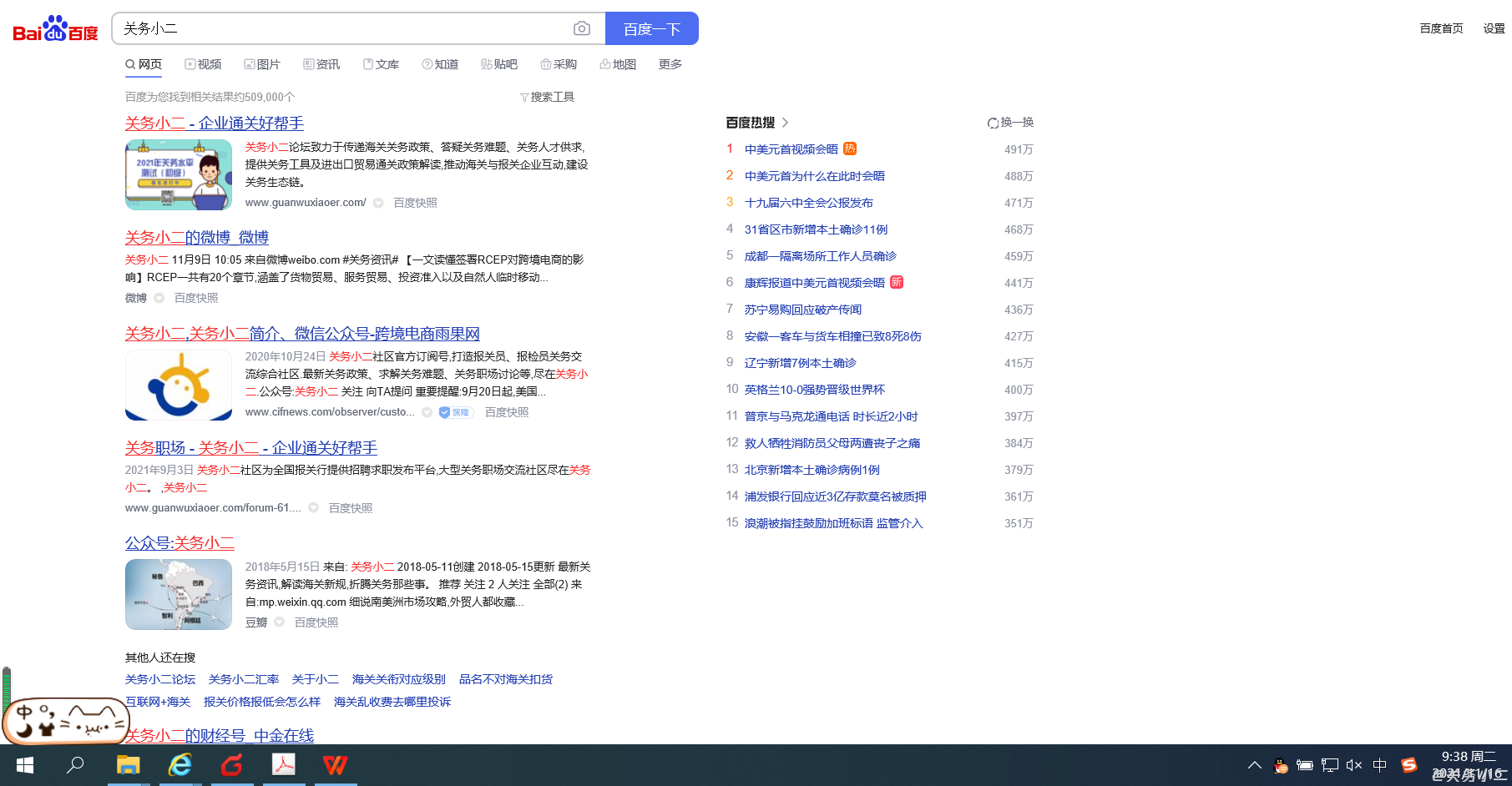This screenshot has height=786, width=1512.
Task: Open 关务小二的财经号_中金在线 result
Action: 220,735
